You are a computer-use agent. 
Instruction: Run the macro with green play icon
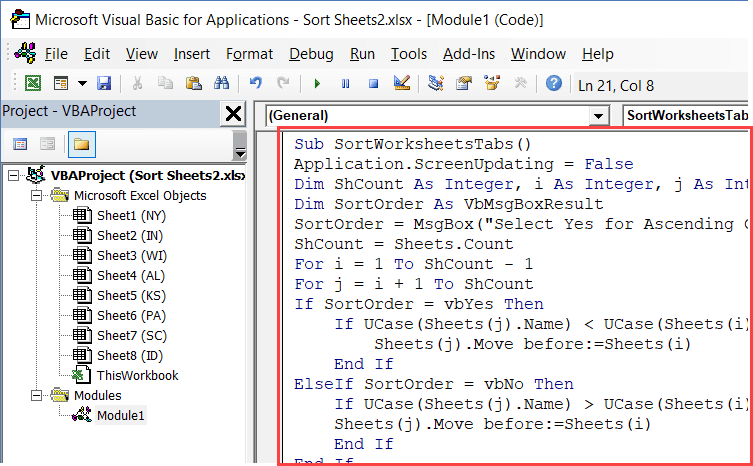(x=317, y=84)
